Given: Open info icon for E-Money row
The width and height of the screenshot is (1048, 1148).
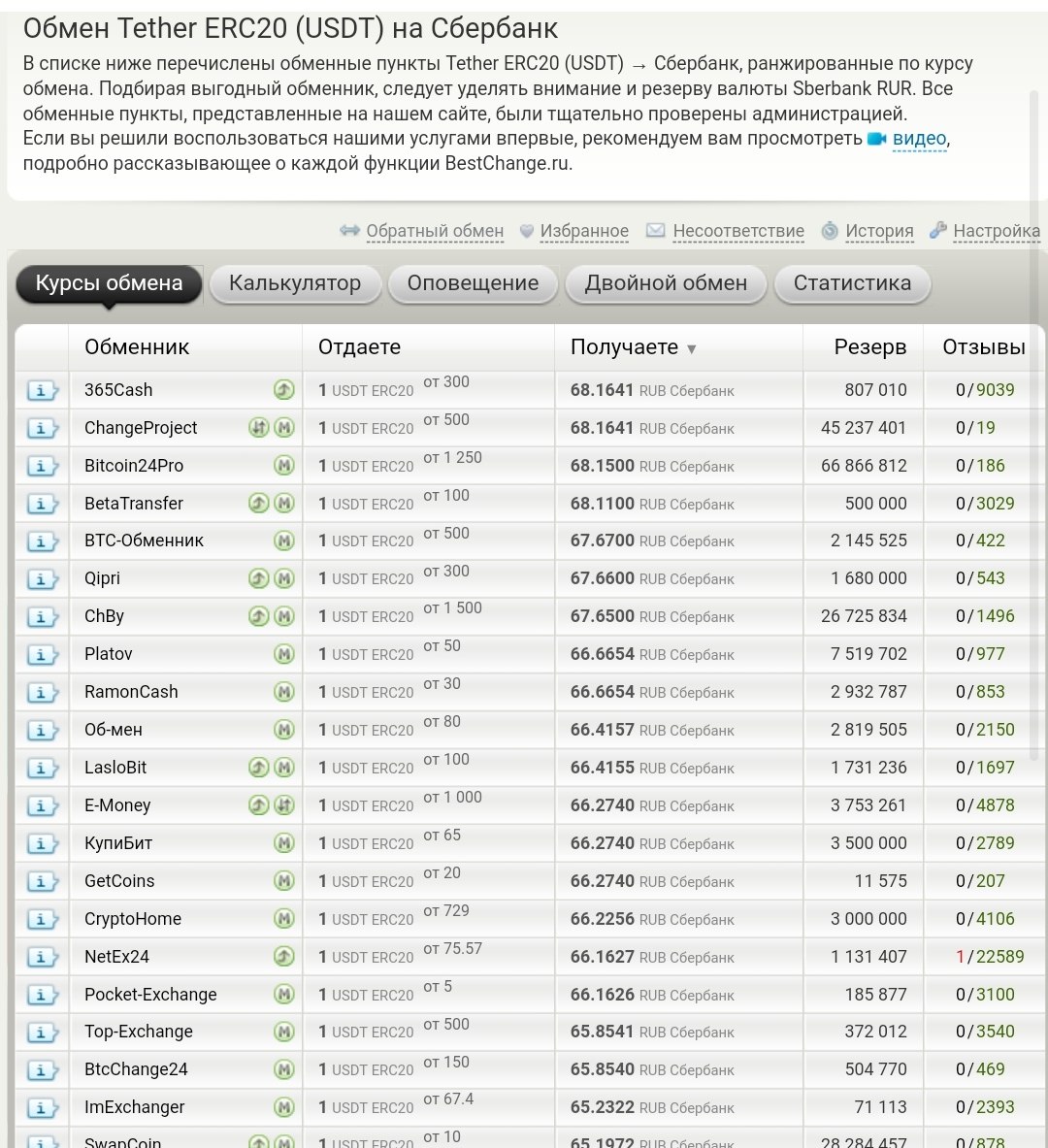Looking at the screenshot, I should (x=42, y=806).
